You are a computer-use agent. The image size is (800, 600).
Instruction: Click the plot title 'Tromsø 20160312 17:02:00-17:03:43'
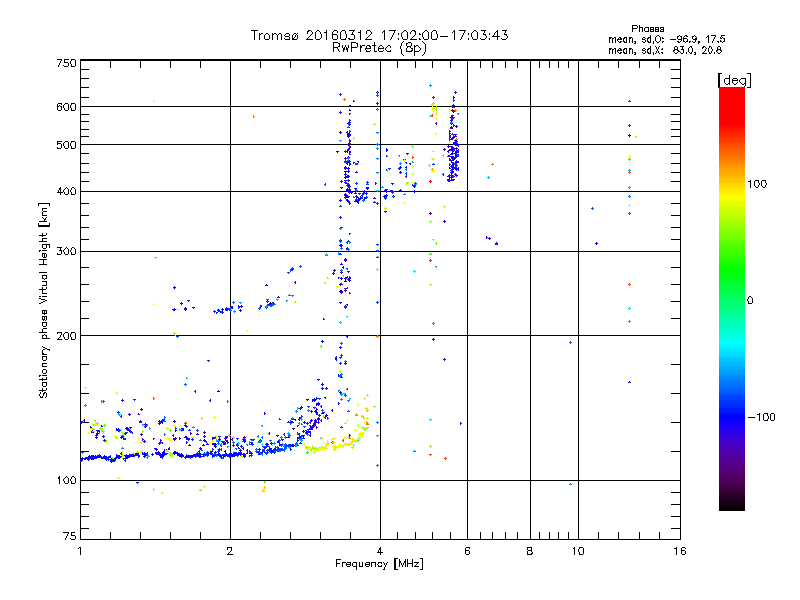tap(379, 35)
